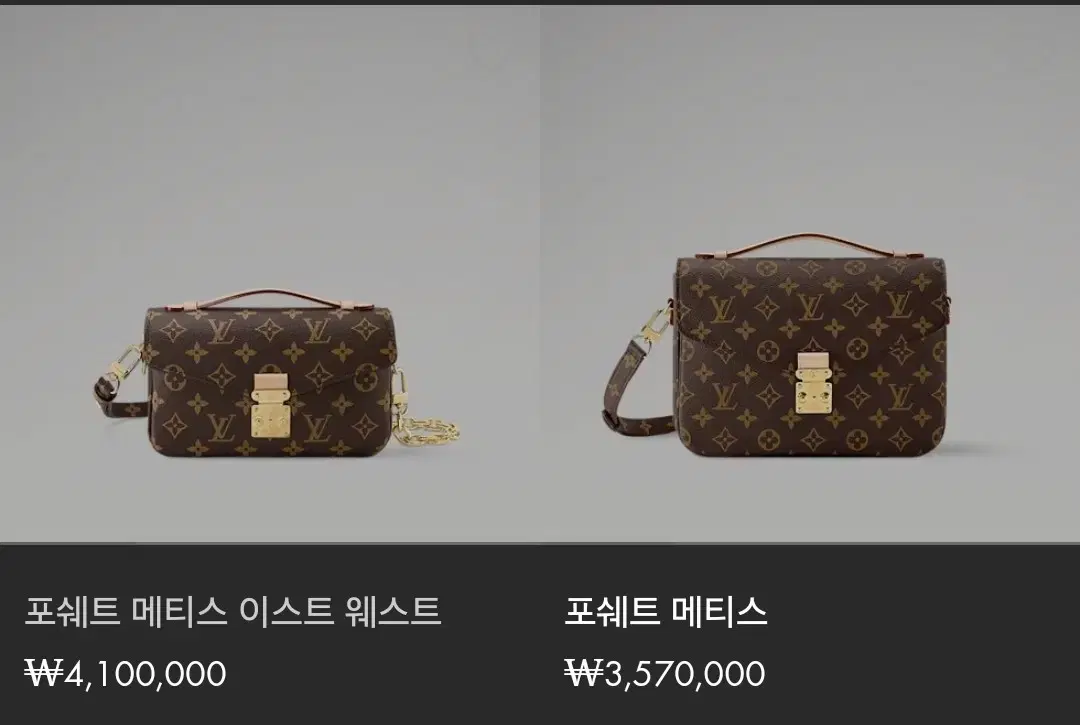Click the won symbol before 3,570,000
Image resolution: width=1080 pixels, height=725 pixels.
[584, 673]
